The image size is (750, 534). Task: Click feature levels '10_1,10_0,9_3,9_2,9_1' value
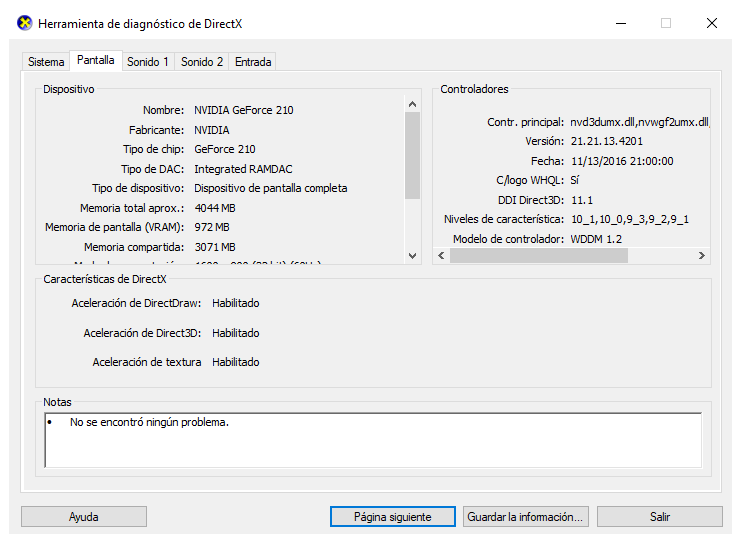pyautogui.click(x=630, y=219)
